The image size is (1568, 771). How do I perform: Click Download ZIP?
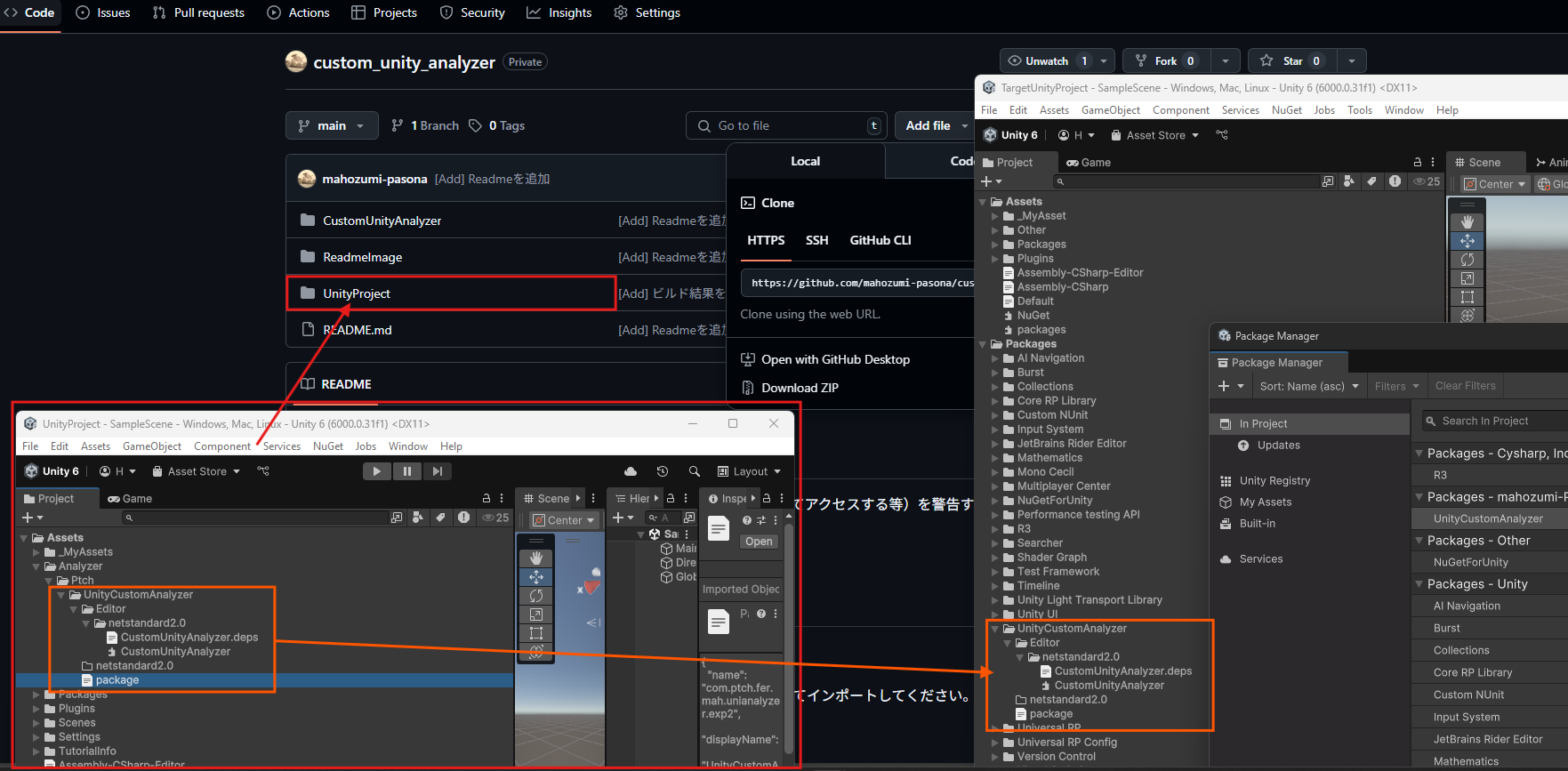[800, 388]
